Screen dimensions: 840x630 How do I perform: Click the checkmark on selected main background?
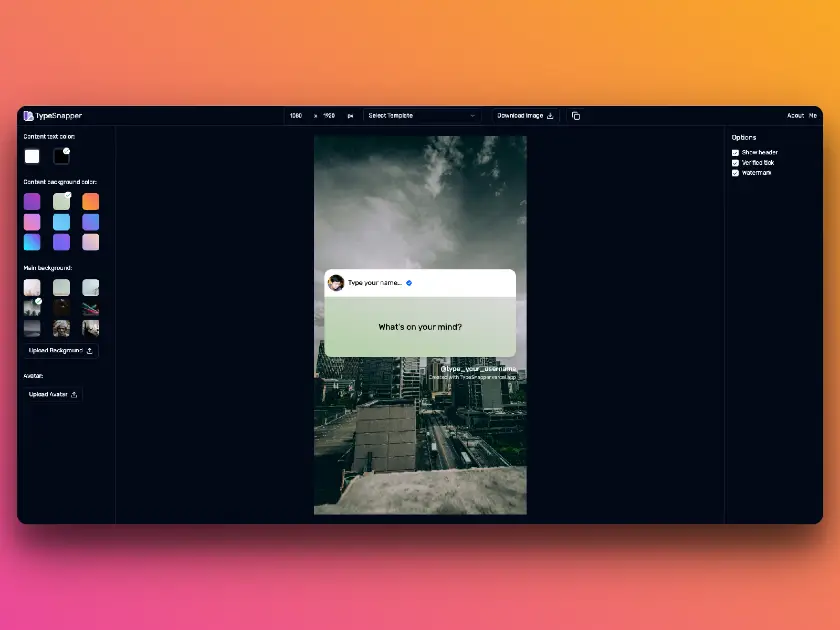click(x=39, y=301)
